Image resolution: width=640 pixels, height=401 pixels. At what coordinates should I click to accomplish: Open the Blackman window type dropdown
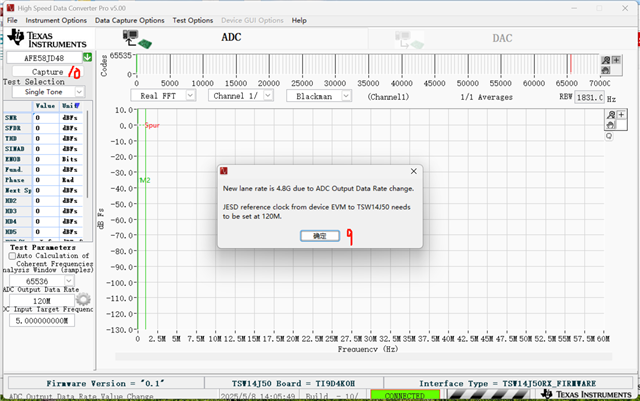[x=346, y=96]
